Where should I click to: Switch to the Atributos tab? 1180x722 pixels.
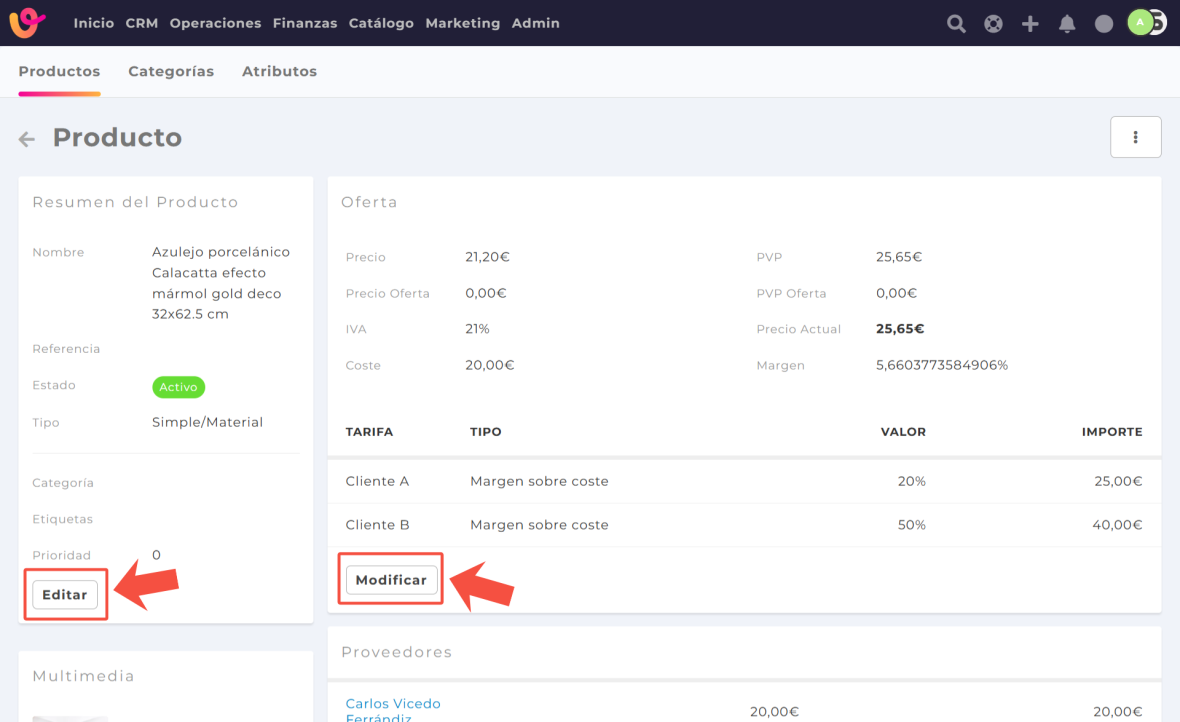tap(279, 71)
